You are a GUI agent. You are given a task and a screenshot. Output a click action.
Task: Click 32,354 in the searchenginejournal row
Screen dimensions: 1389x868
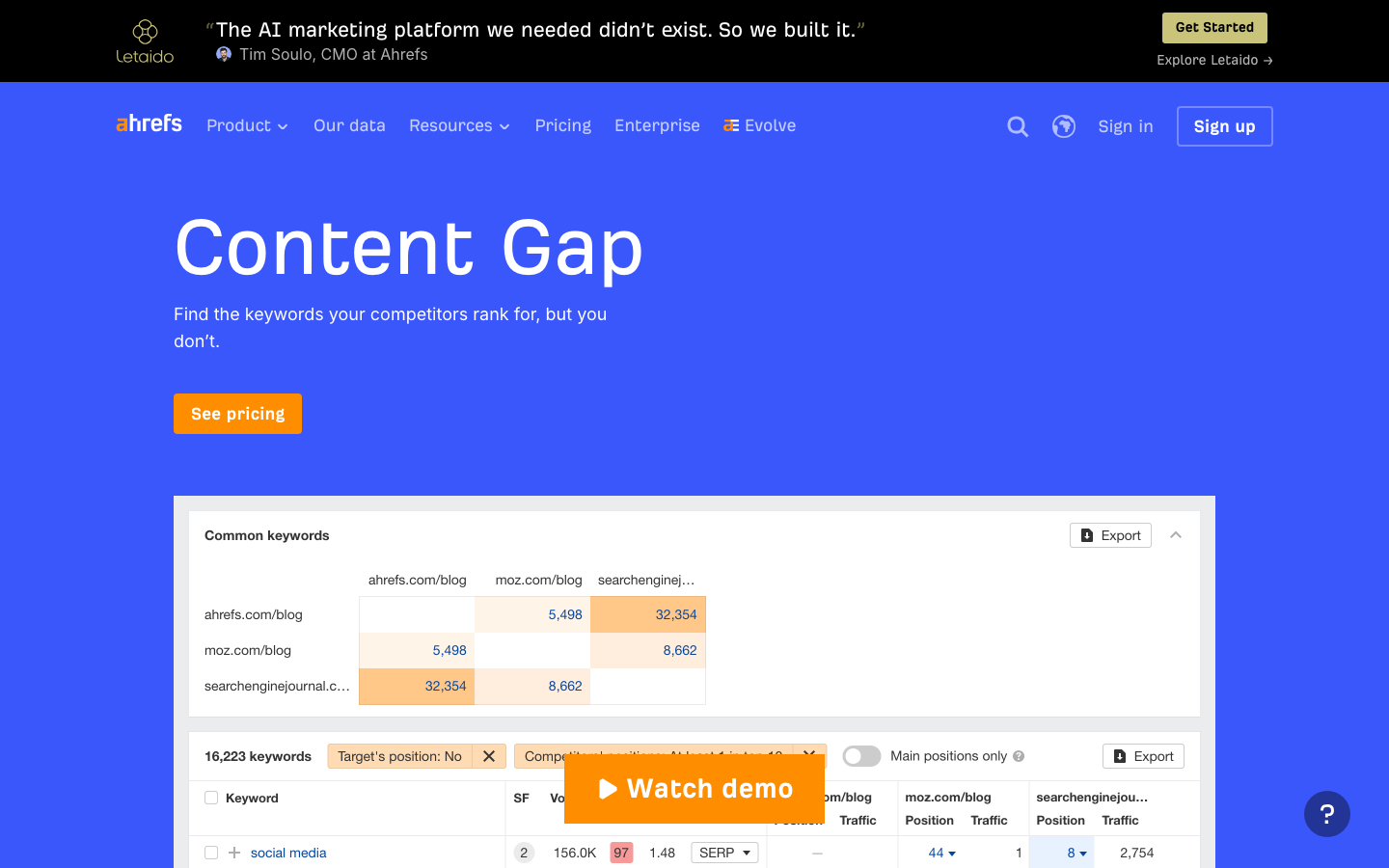446,686
